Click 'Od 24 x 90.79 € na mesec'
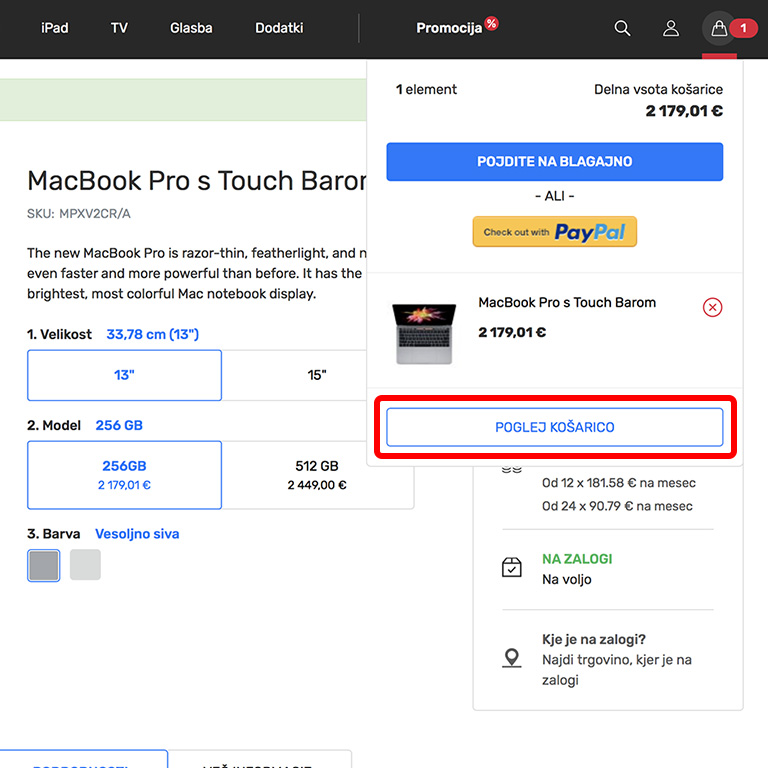Image resolution: width=768 pixels, height=768 pixels. [617, 506]
